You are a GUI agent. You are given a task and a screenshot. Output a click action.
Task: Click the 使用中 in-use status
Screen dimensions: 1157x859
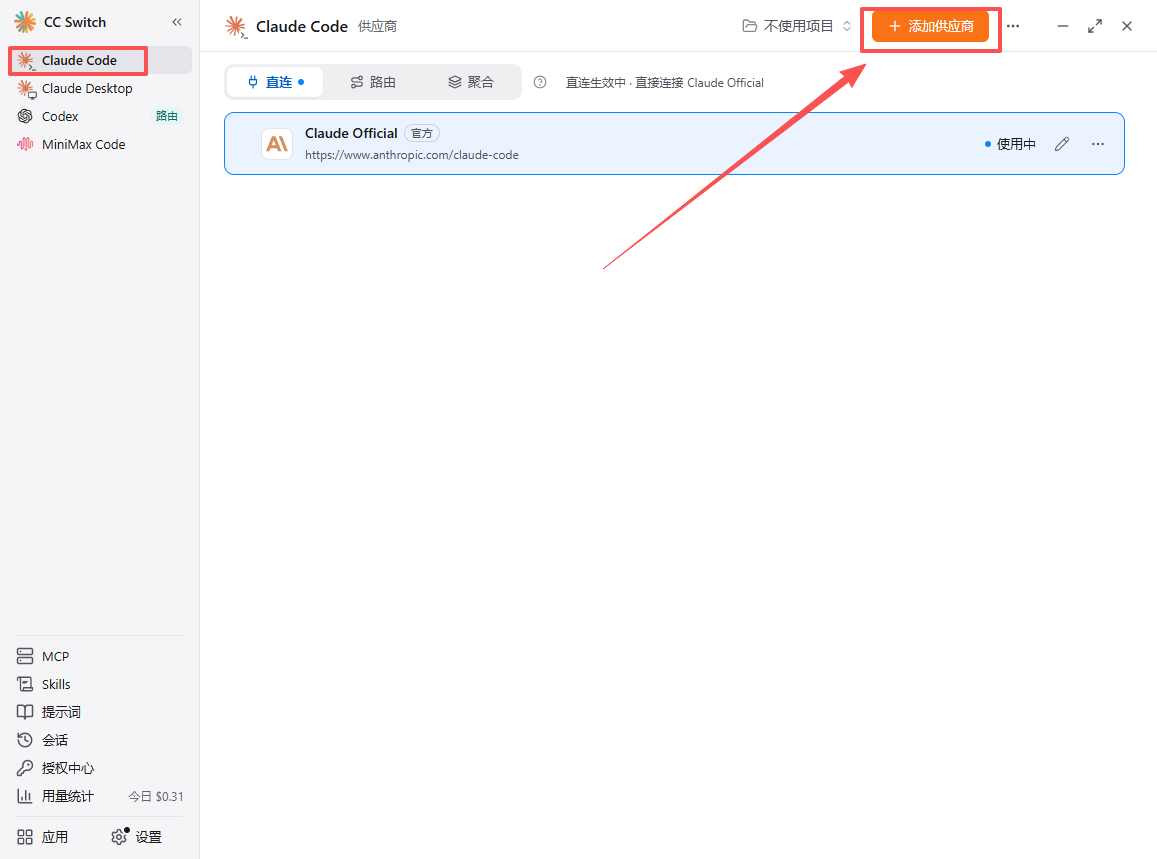coord(1010,145)
